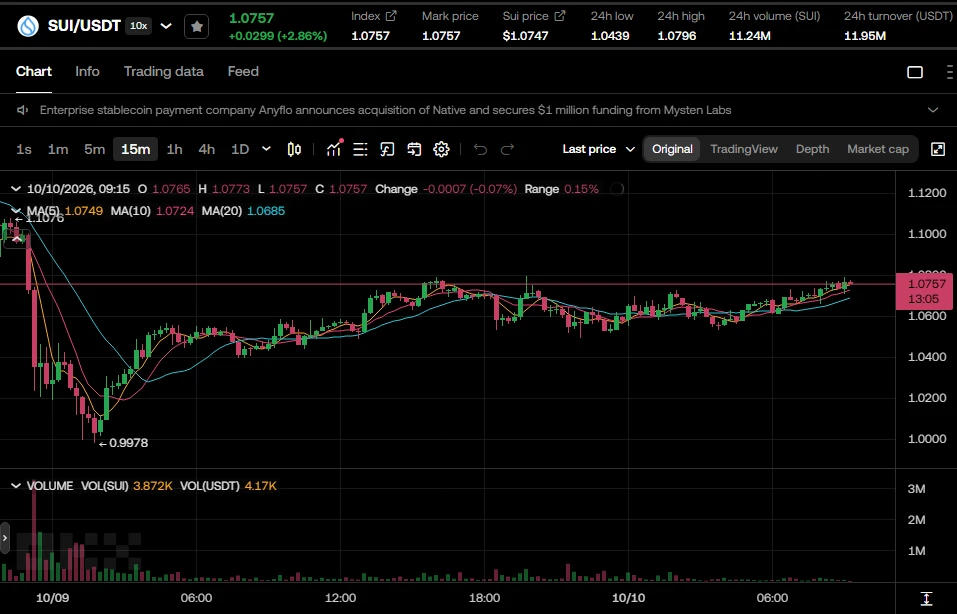Image resolution: width=957 pixels, height=614 pixels.
Task: Switch to the Info tab
Action: (87, 71)
